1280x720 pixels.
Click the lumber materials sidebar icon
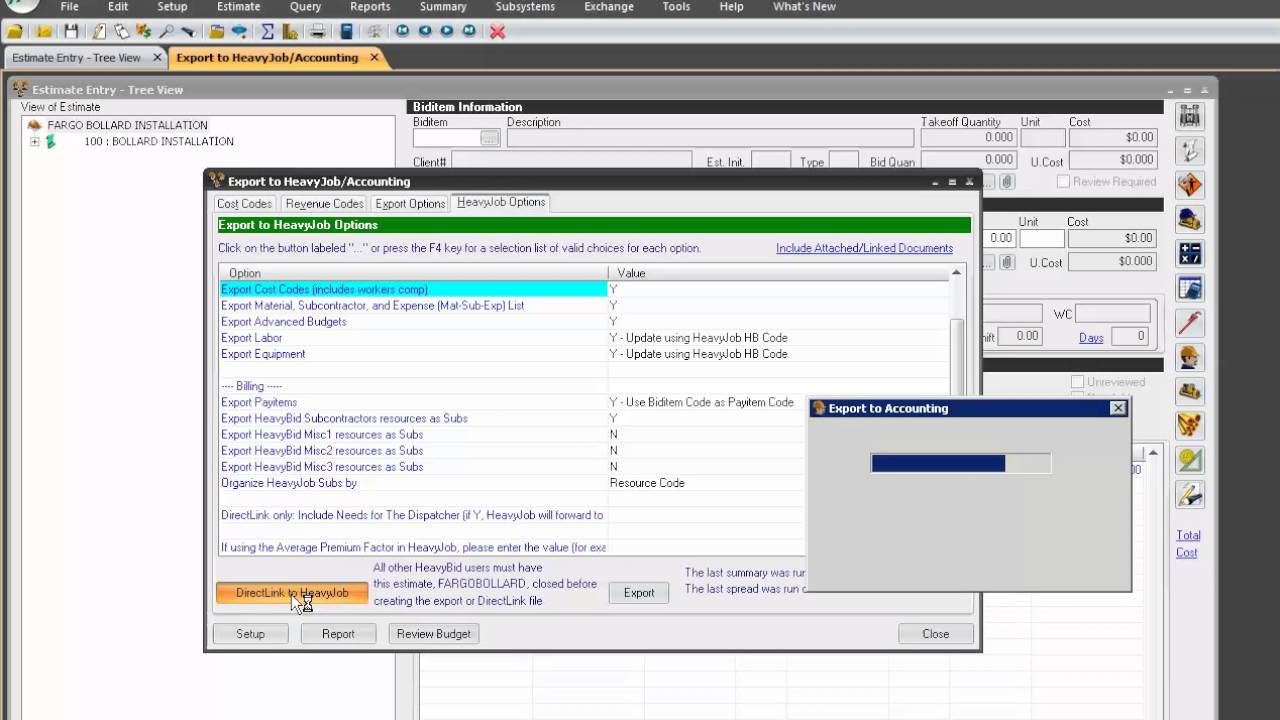pos(1189,425)
